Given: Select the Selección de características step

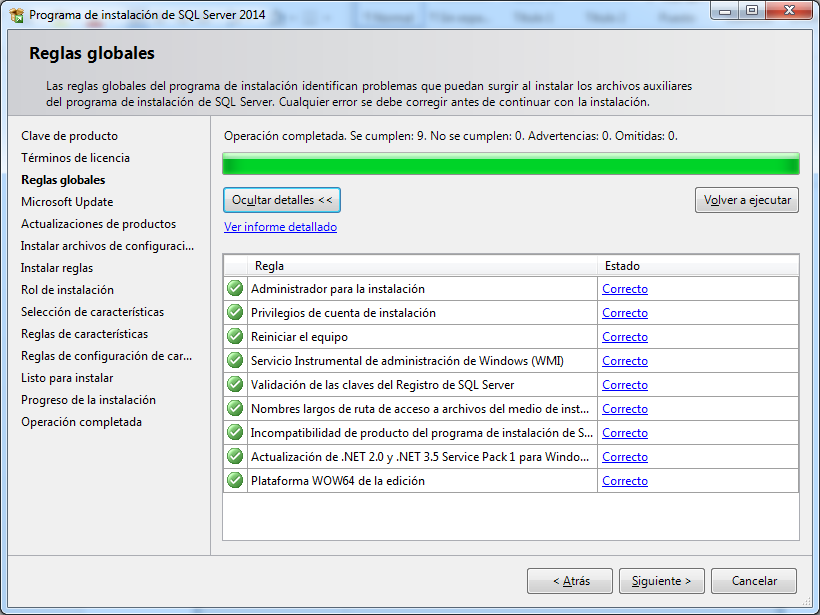Looking at the screenshot, I should click(93, 312).
